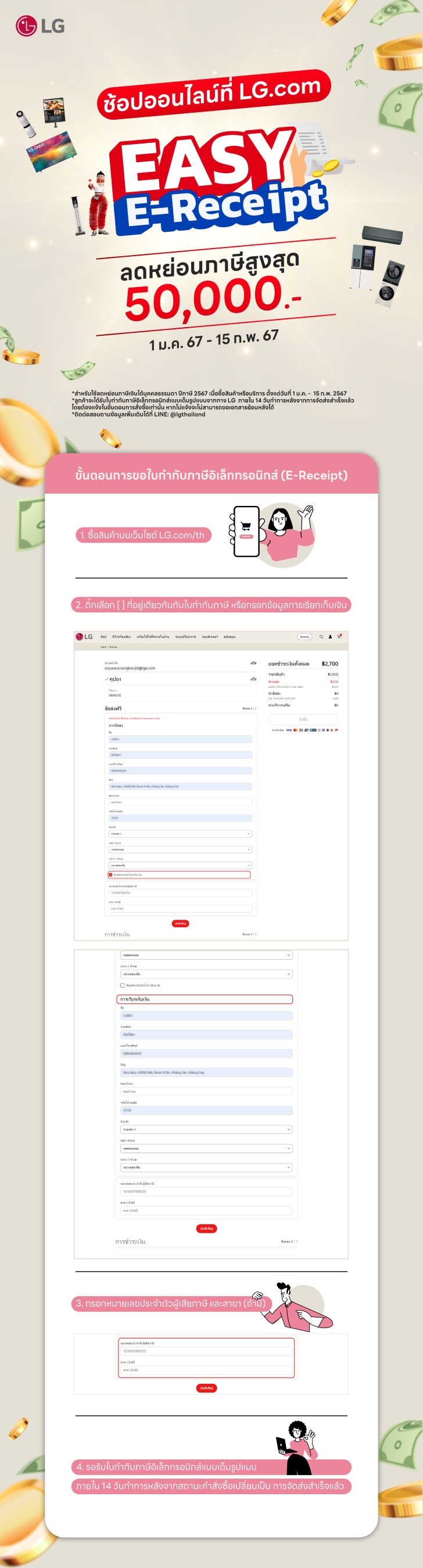Click สาขา branch field in step 3 red-outlined box

206,1369
